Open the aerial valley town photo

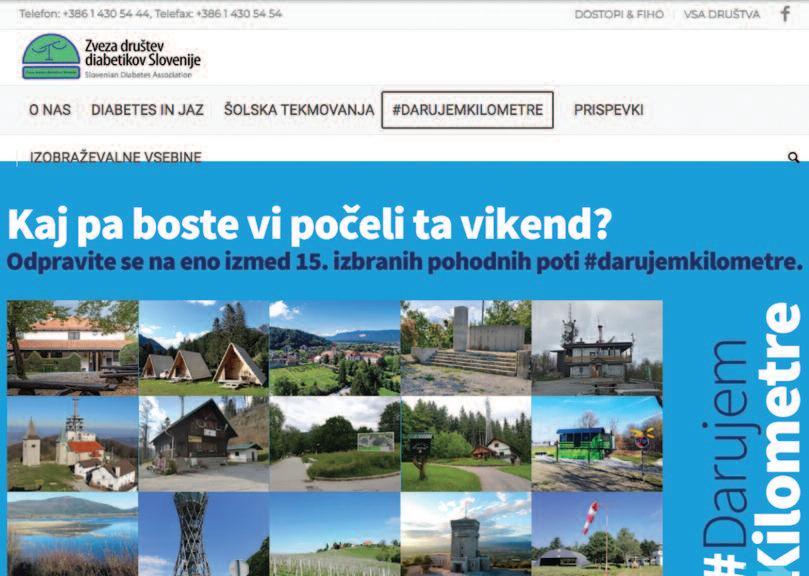pos(335,348)
